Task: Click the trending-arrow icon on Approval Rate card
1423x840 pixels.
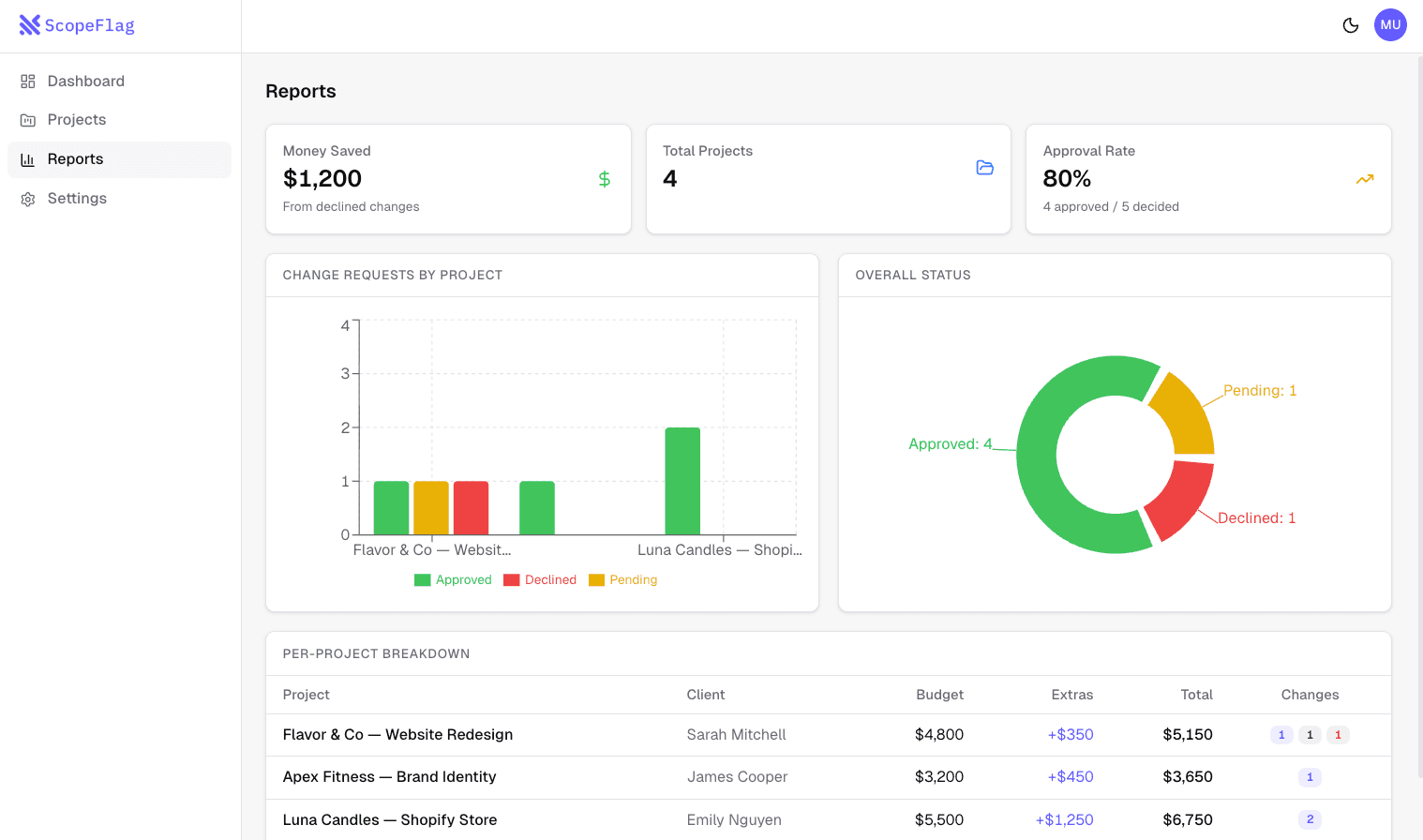Action: pos(1365,178)
